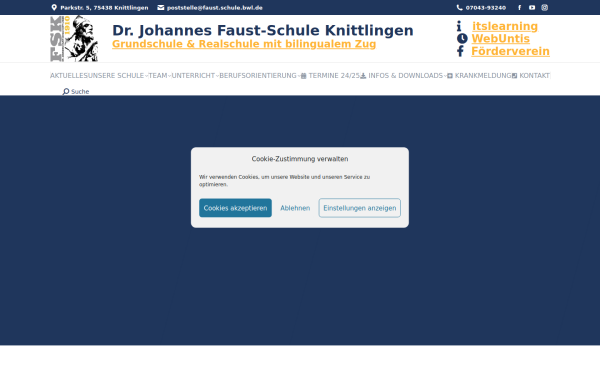Open the Unsere Schule menu item
Screen dimensions: 600x375
tap(116, 76)
